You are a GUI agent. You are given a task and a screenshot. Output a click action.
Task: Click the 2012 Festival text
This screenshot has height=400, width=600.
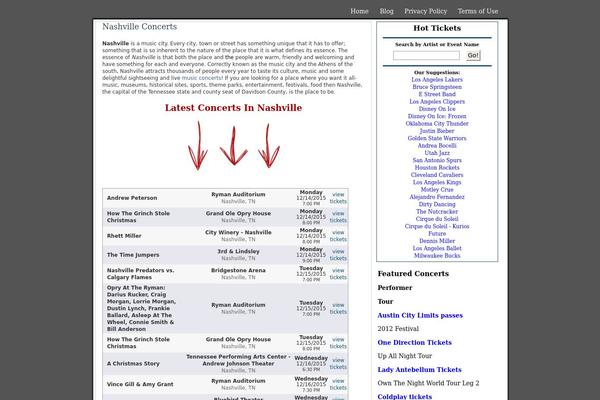click(398, 329)
